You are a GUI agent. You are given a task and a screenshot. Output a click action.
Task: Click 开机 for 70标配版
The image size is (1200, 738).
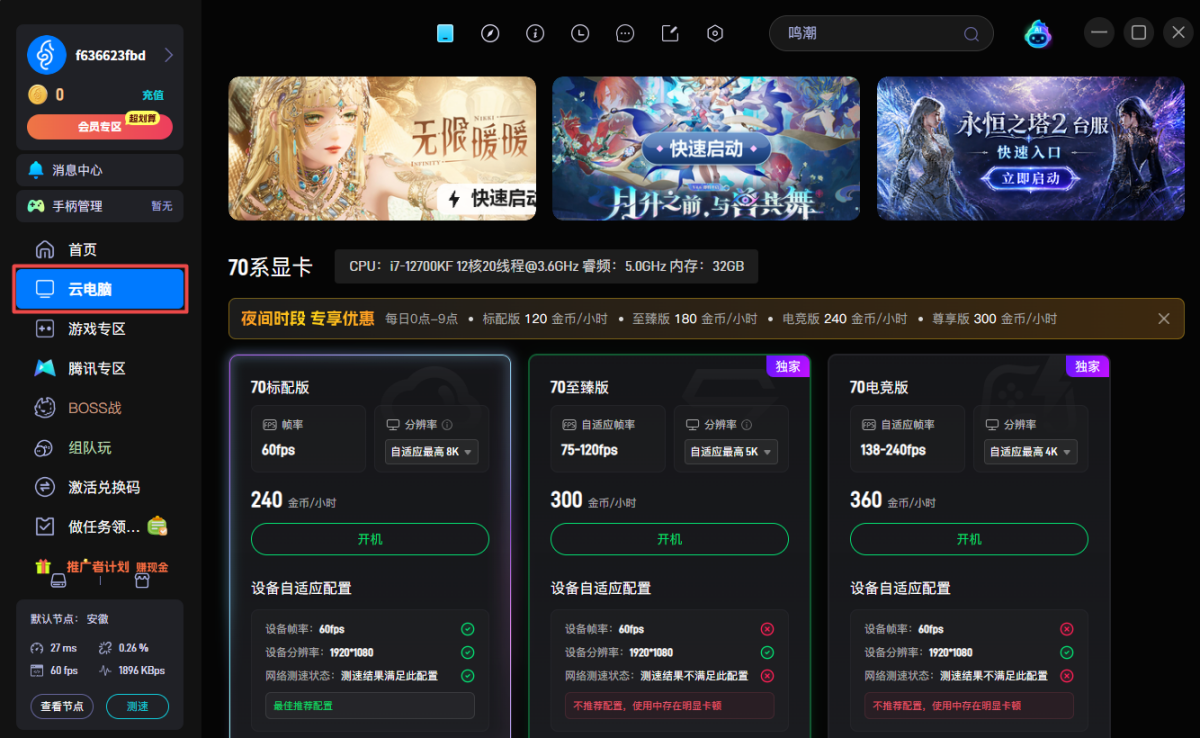pos(370,539)
